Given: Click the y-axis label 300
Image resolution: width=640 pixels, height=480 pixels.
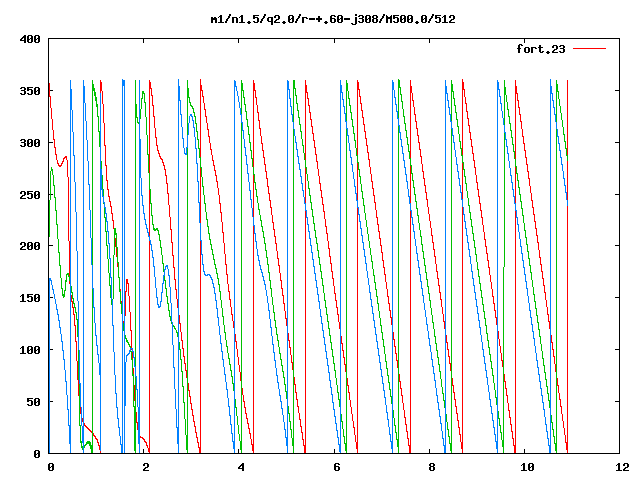Looking at the screenshot, I should 30,143.
